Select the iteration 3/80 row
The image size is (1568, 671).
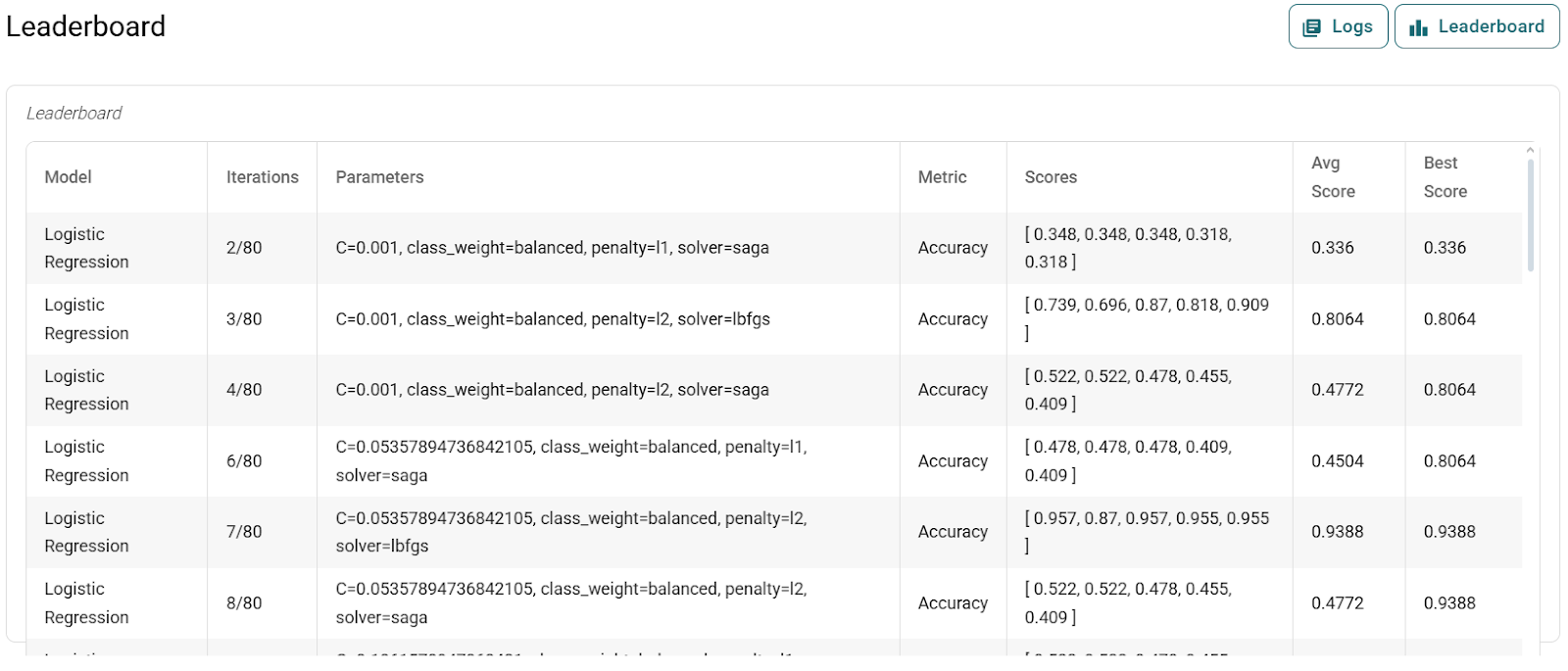pyautogui.click(x=244, y=319)
